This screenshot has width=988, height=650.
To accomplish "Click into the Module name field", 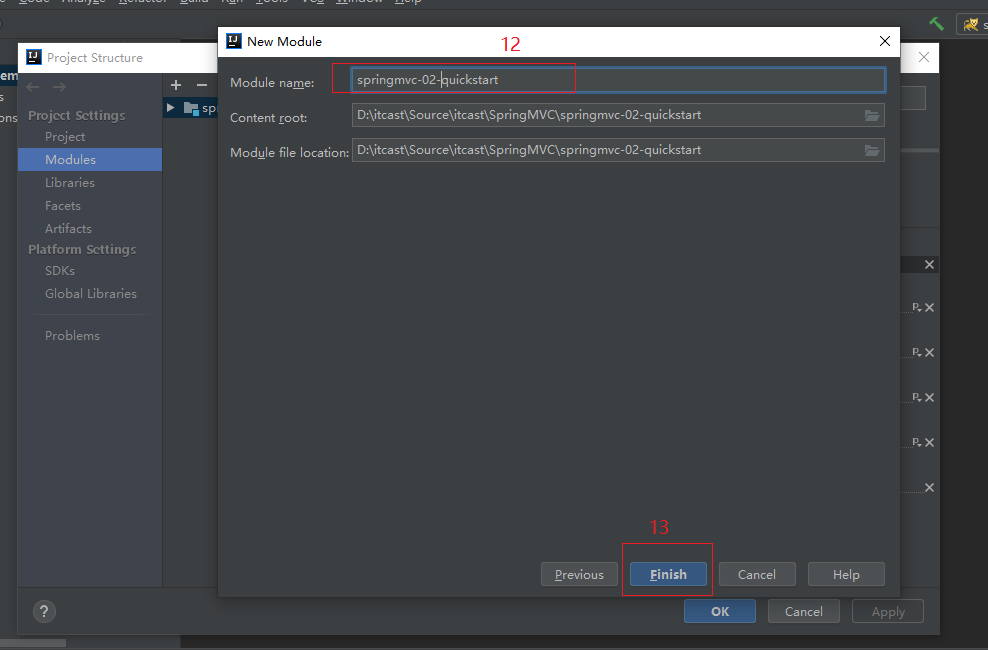I will 617,80.
